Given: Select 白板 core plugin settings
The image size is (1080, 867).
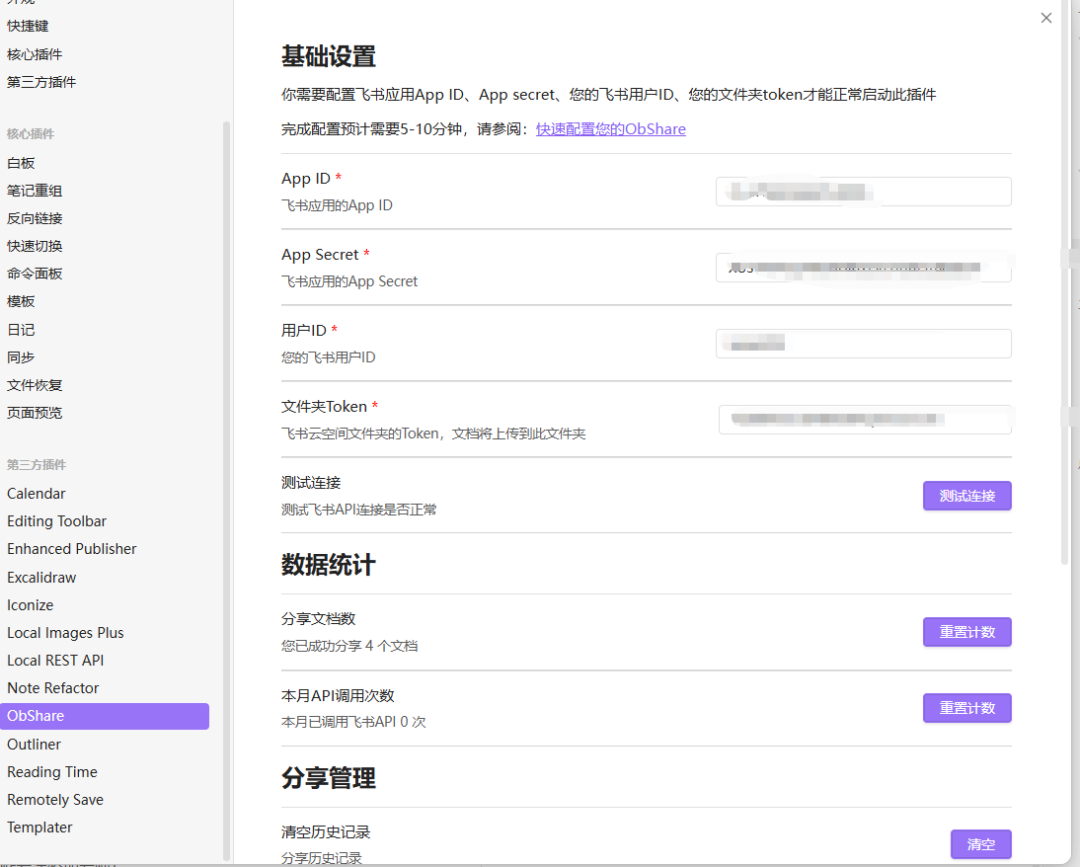Looking at the screenshot, I should [21, 163].
